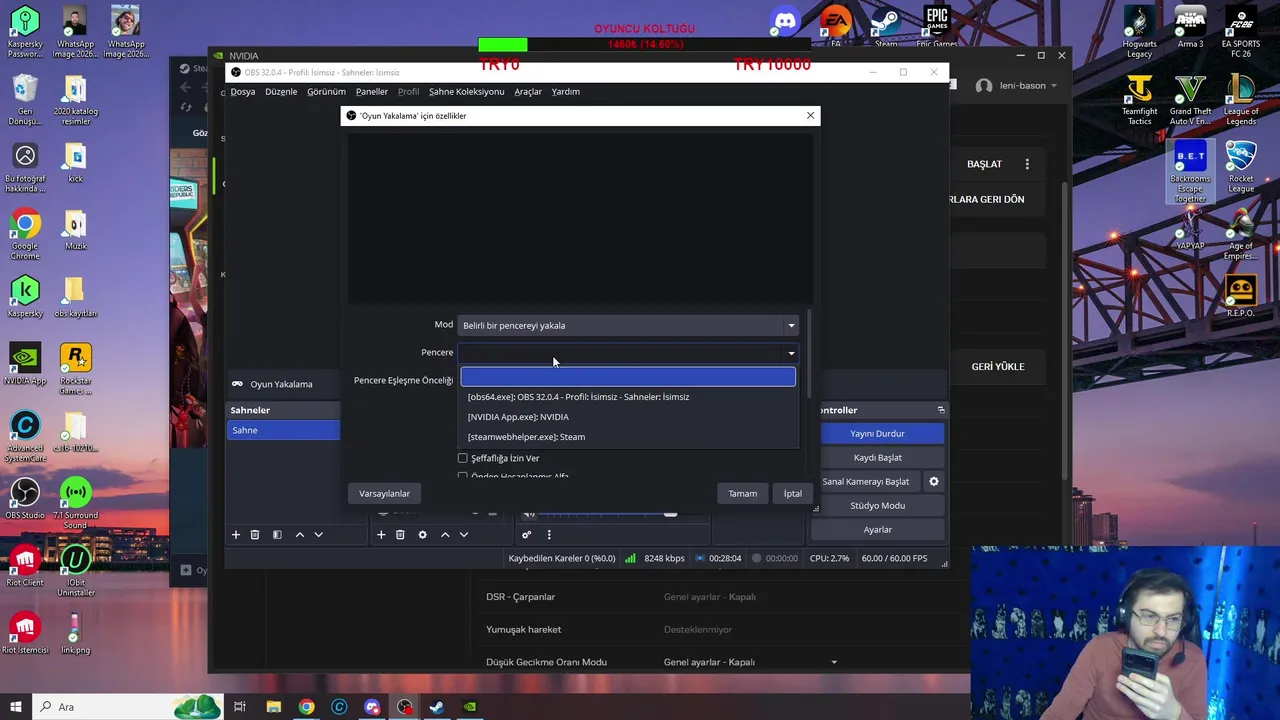Open source properties gear icon
The height and width of the screenshot is (720, 1280).
pyautogui.click(x=422, y=535)
